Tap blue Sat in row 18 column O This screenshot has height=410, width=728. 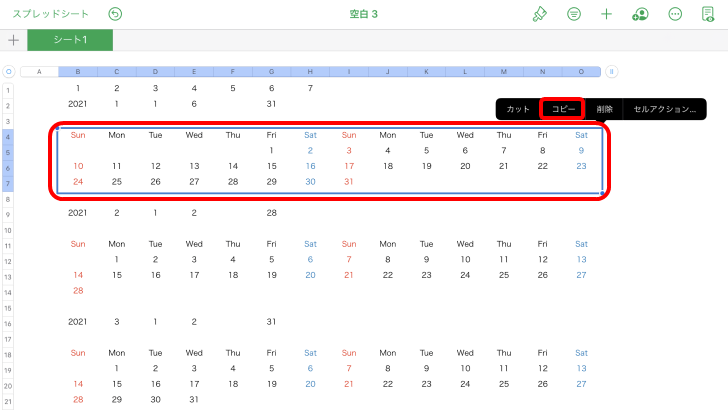click(x=581, y=353)
